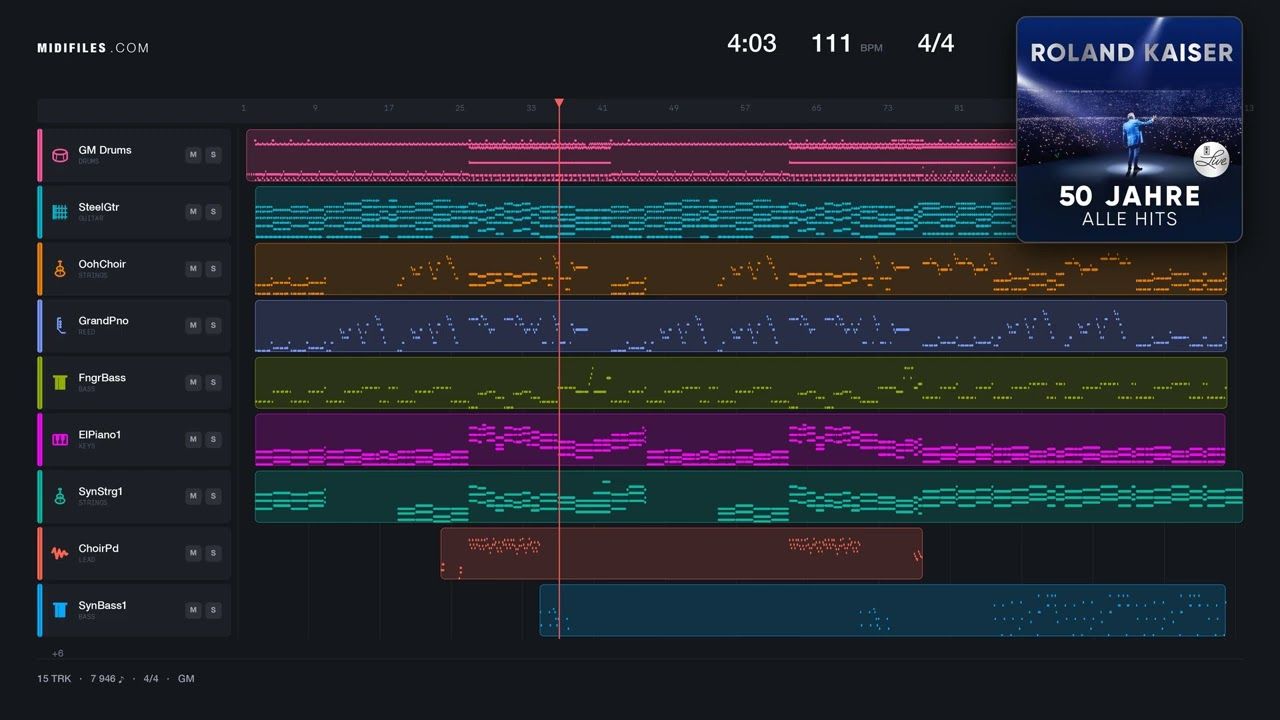The height and width of the screenshot is (720, 1280).
Task: Mute the OohChoir track
Action: pyautogui.click(x=193, y=269)
